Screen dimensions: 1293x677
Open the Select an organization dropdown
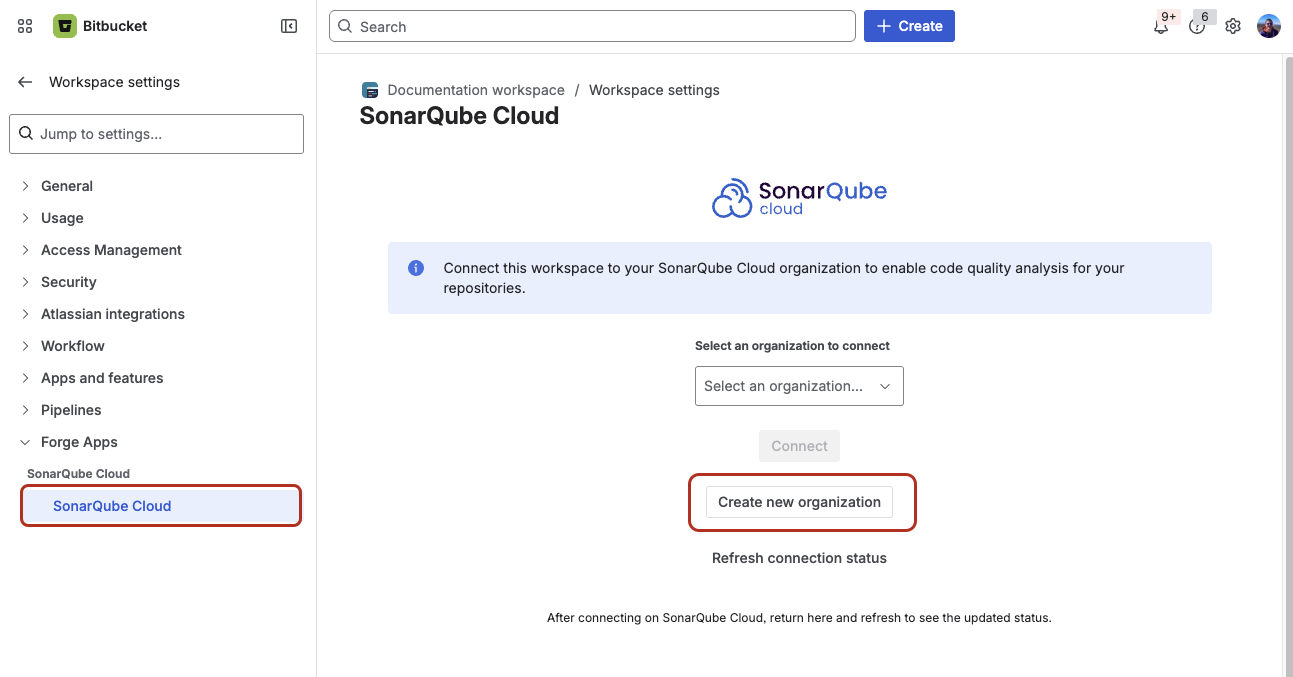tap(799, 386)
